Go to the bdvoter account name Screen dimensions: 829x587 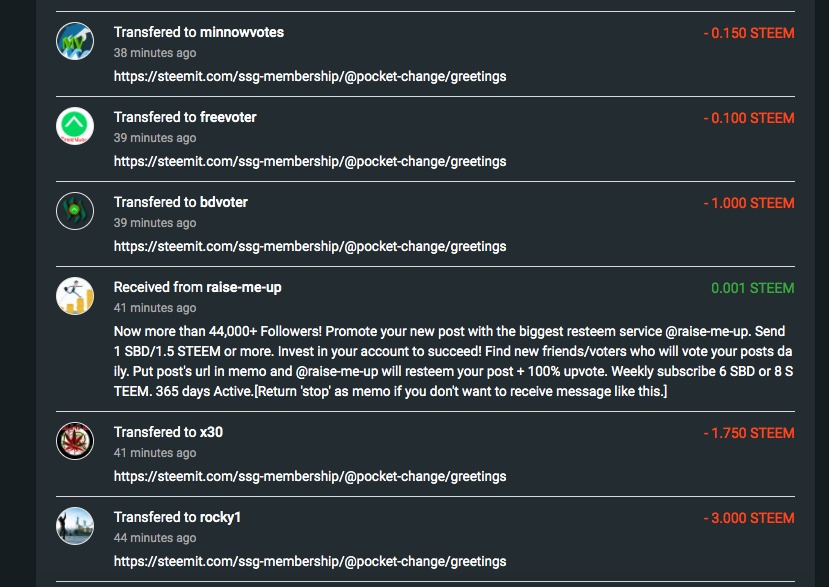[x=224, y=202]
